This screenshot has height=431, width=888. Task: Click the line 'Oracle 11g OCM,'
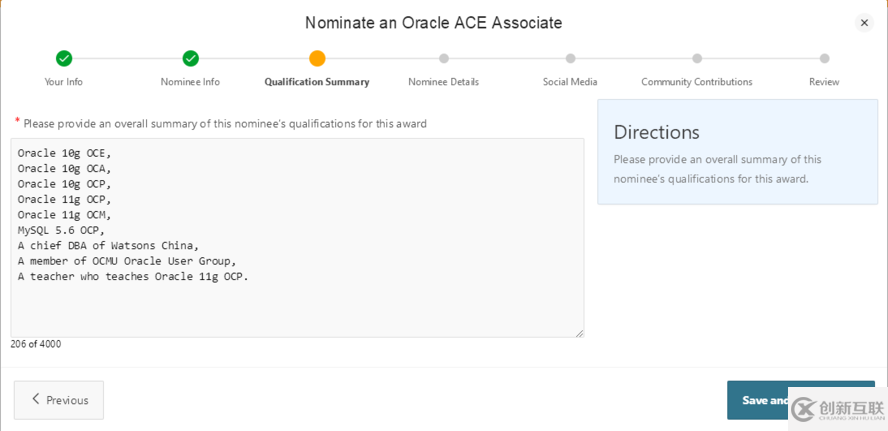pyautogui.click(x=64, y=215)
